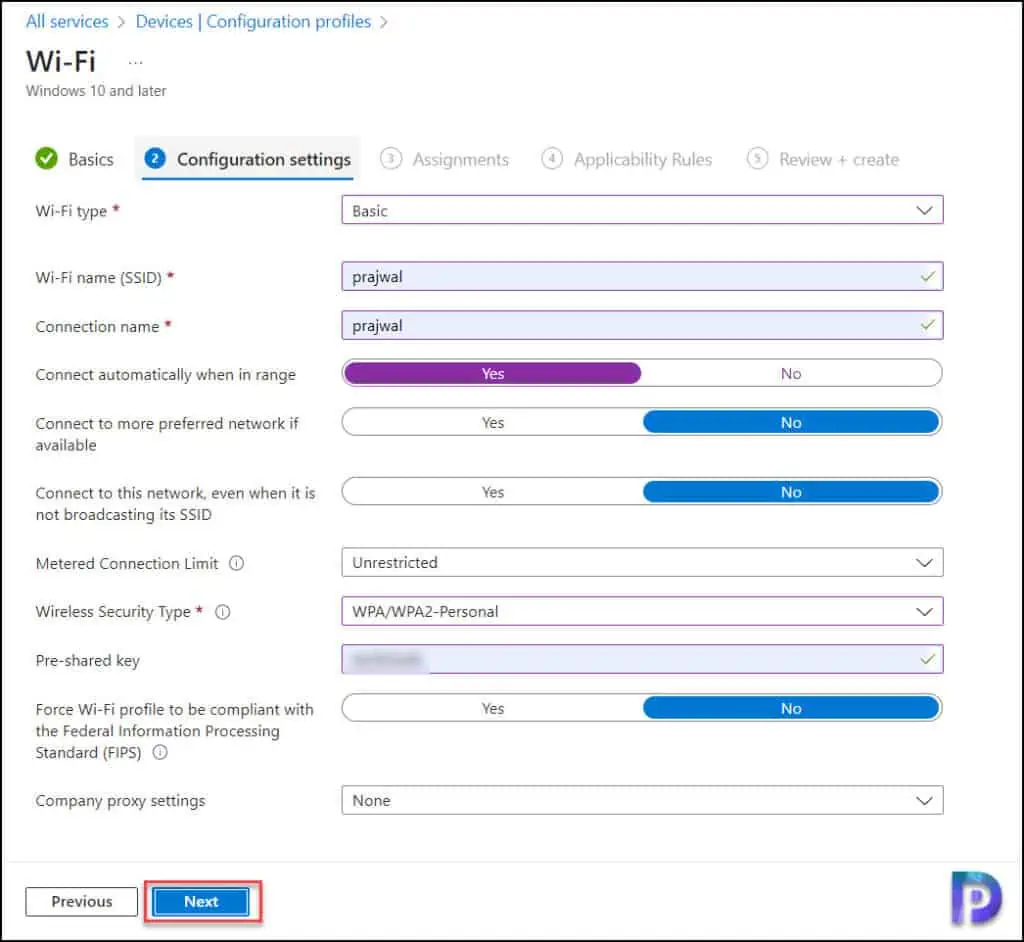Click the 'Pre-shared key' label
Viewport: 1024px width, 942px height.
tap(88, 660)
